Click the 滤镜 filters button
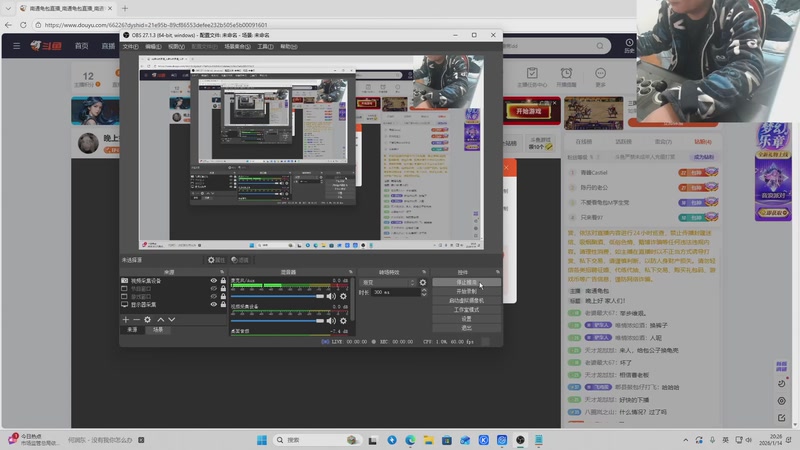Viewport: 800px width, 450px height. 240,260
